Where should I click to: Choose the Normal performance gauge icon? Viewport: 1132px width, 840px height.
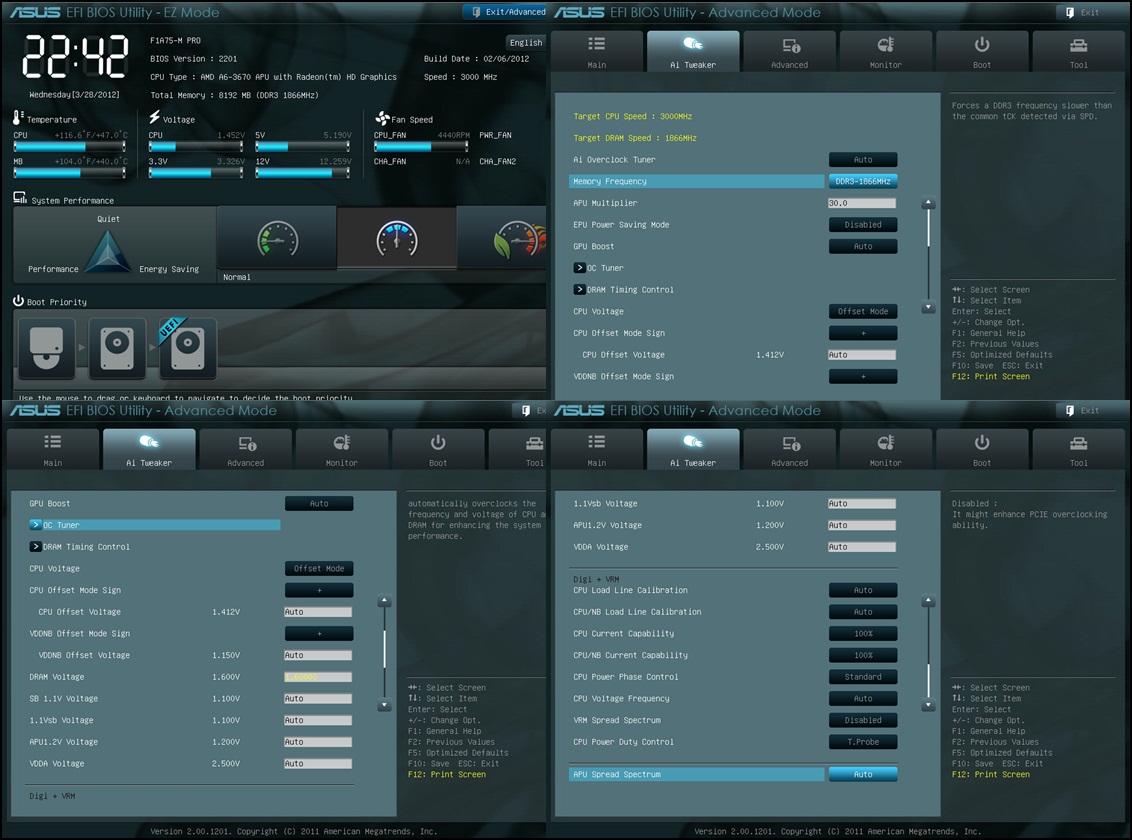(x=277, y=240)
